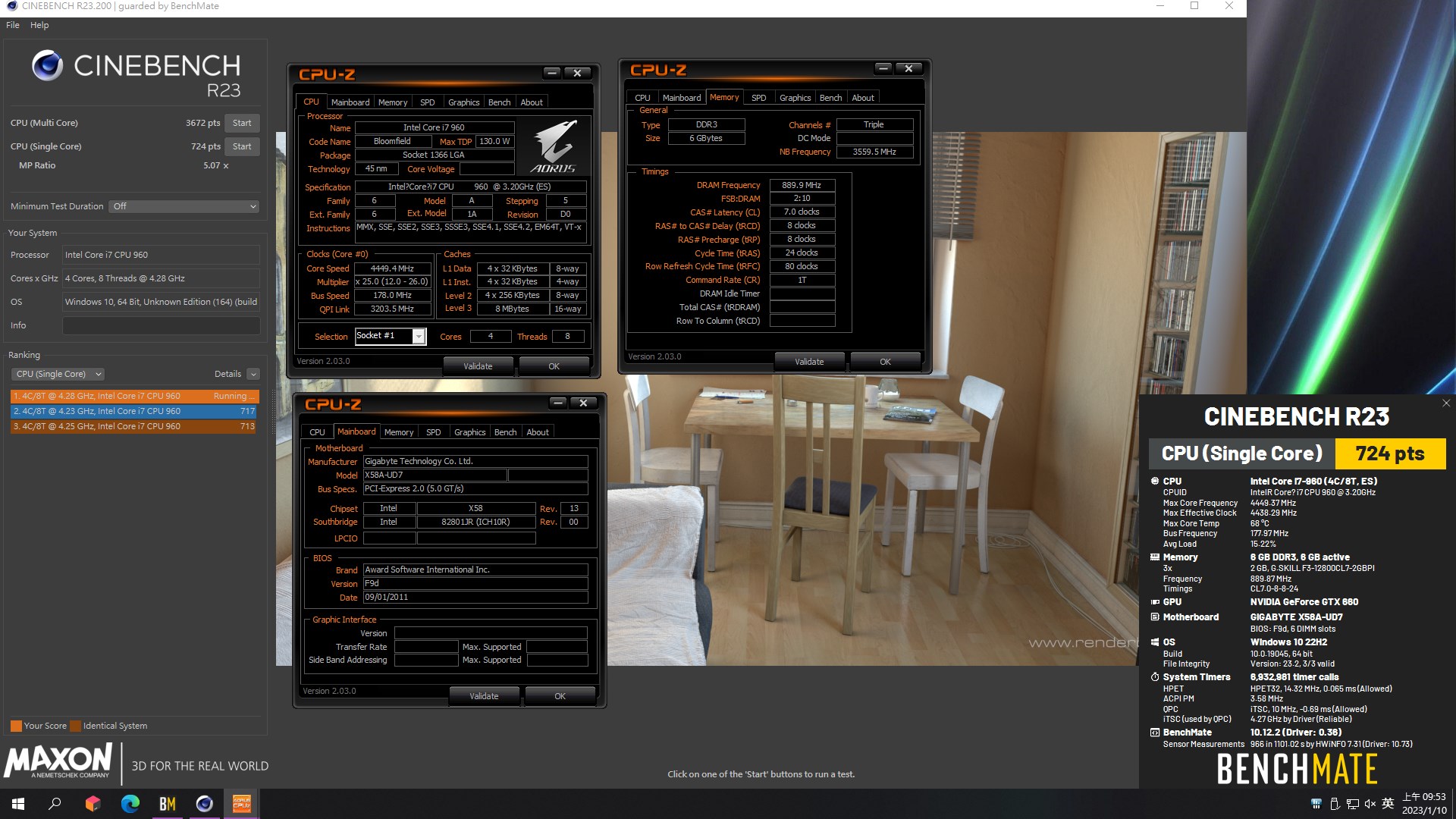Open Minimum Test Duration dropdown
This screenshot has height=819, width=1456.
click(x=184, y=206)
